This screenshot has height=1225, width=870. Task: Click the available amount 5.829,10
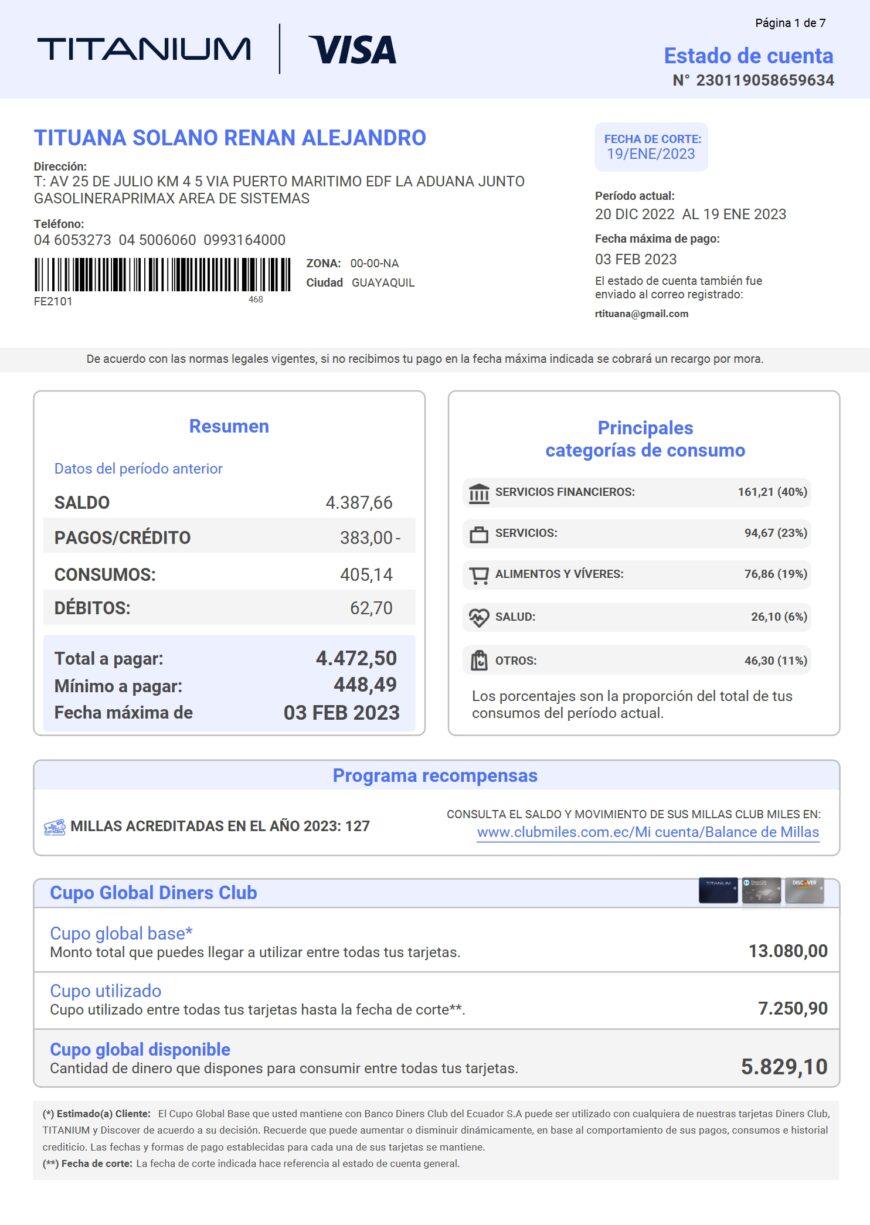[784, 1067]
